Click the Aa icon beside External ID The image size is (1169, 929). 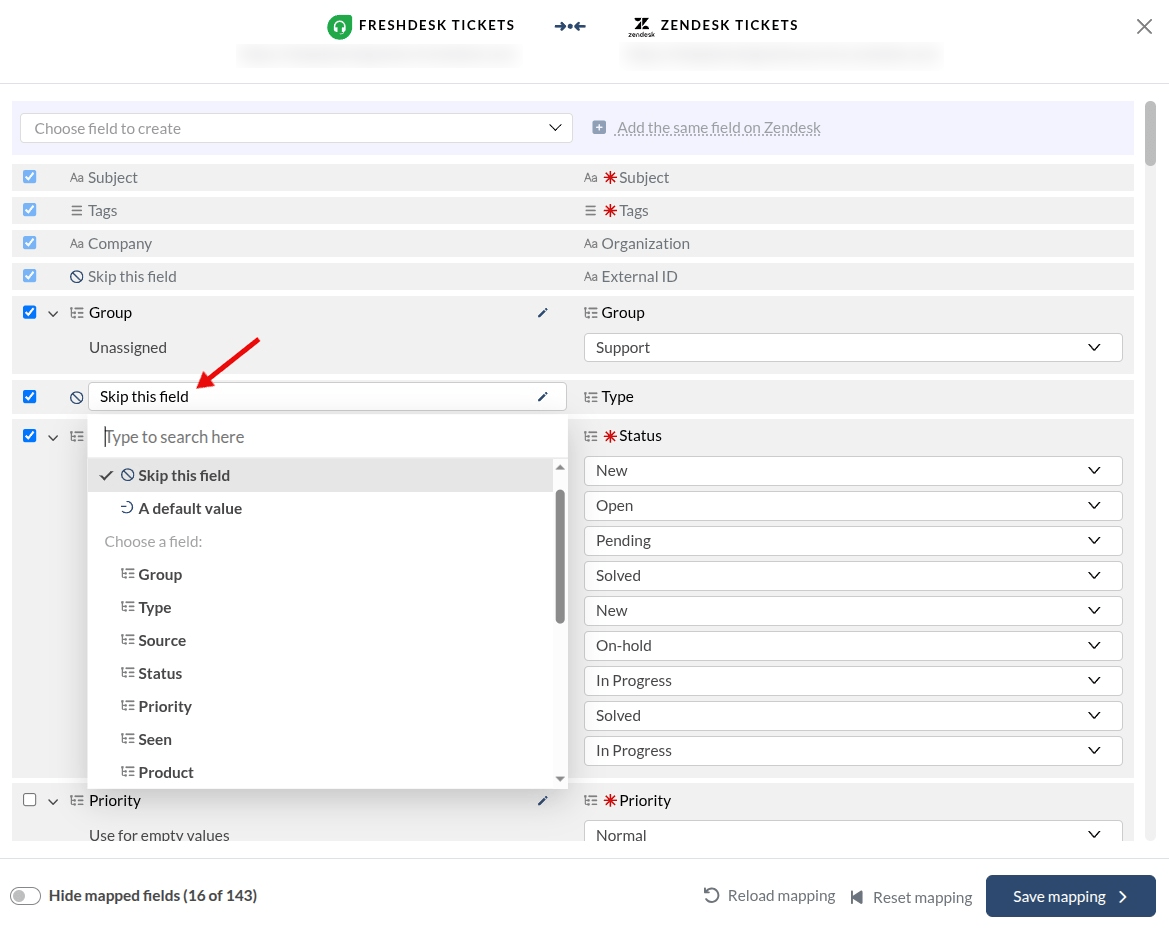tap(590, 277)
